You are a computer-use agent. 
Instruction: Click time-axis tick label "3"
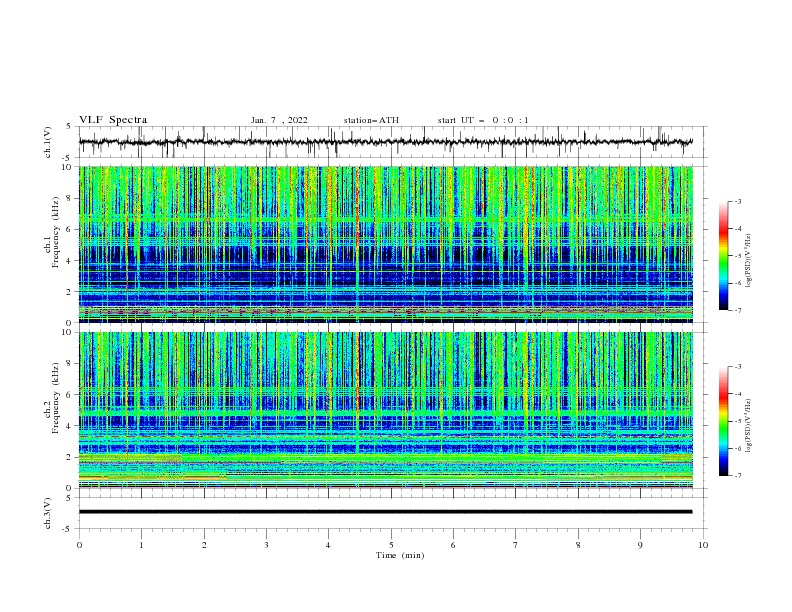(x=266, y=545)
